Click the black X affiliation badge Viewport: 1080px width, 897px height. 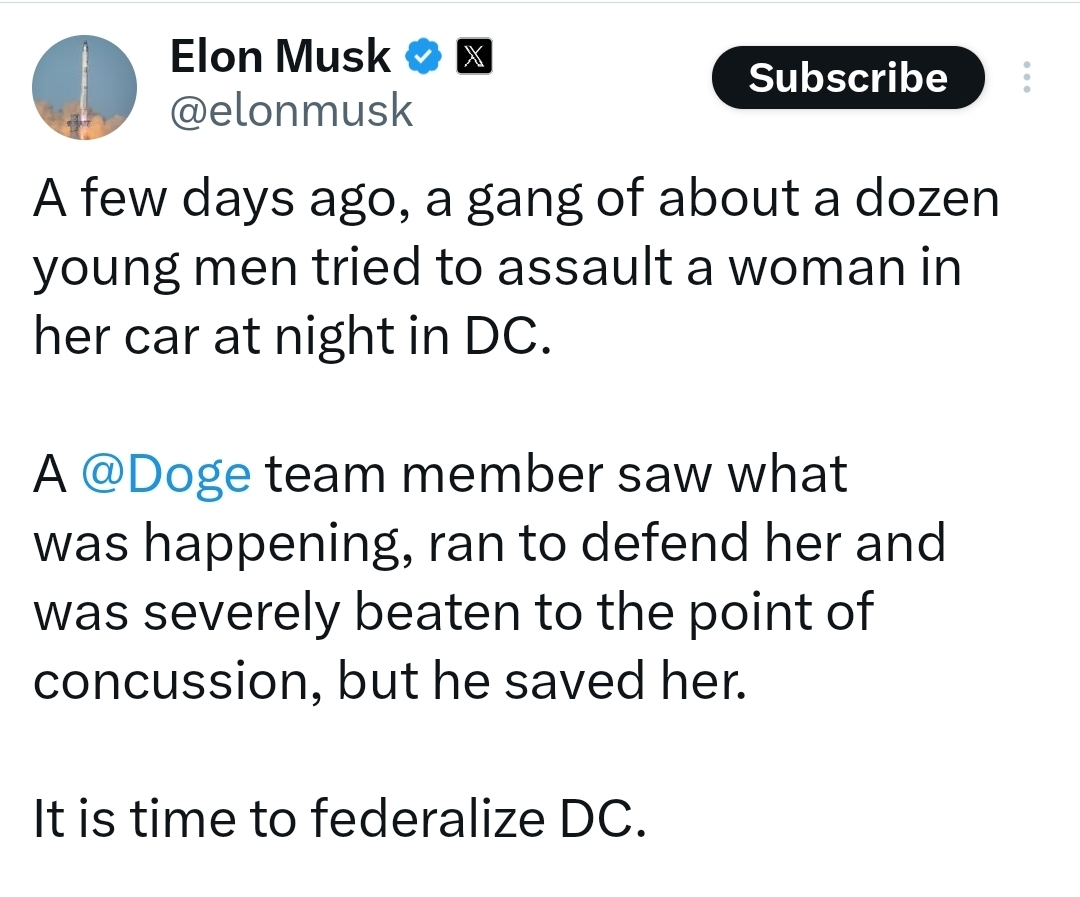click(x=474, y=56)
